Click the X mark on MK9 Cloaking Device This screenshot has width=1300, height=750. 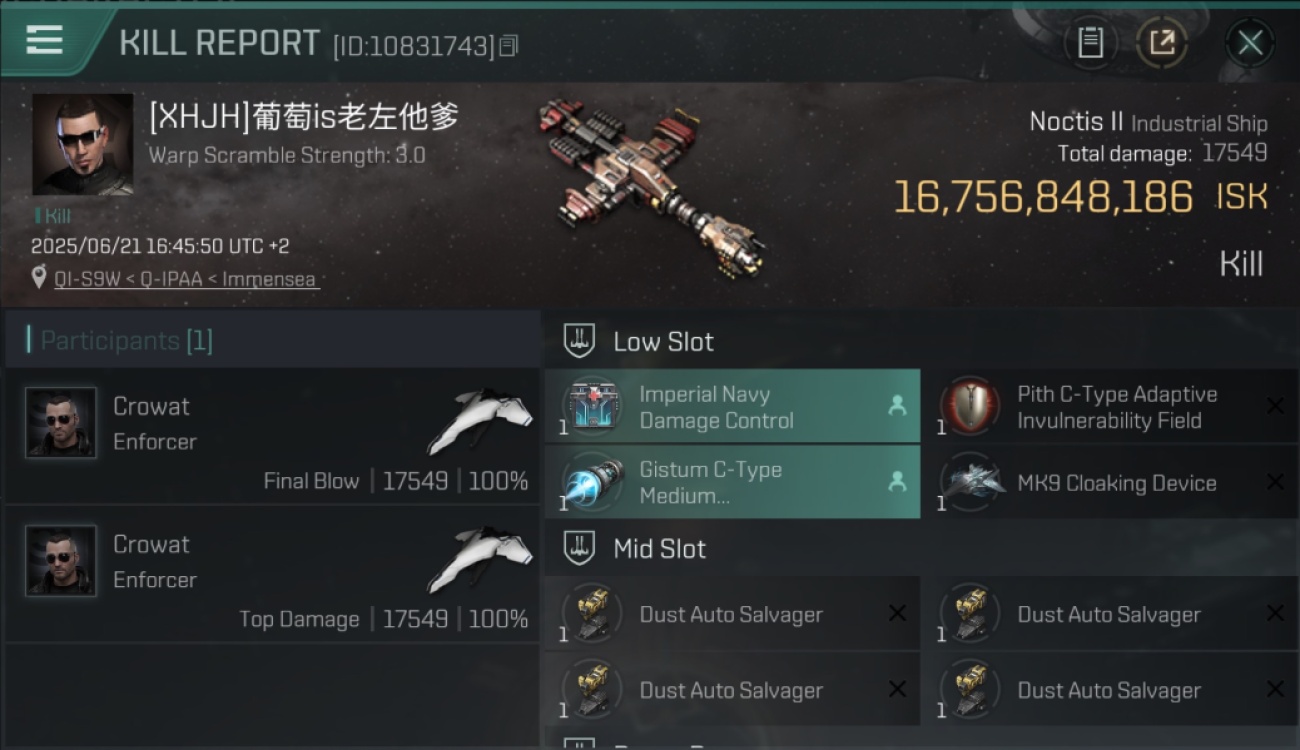(x=1275, y=482)
